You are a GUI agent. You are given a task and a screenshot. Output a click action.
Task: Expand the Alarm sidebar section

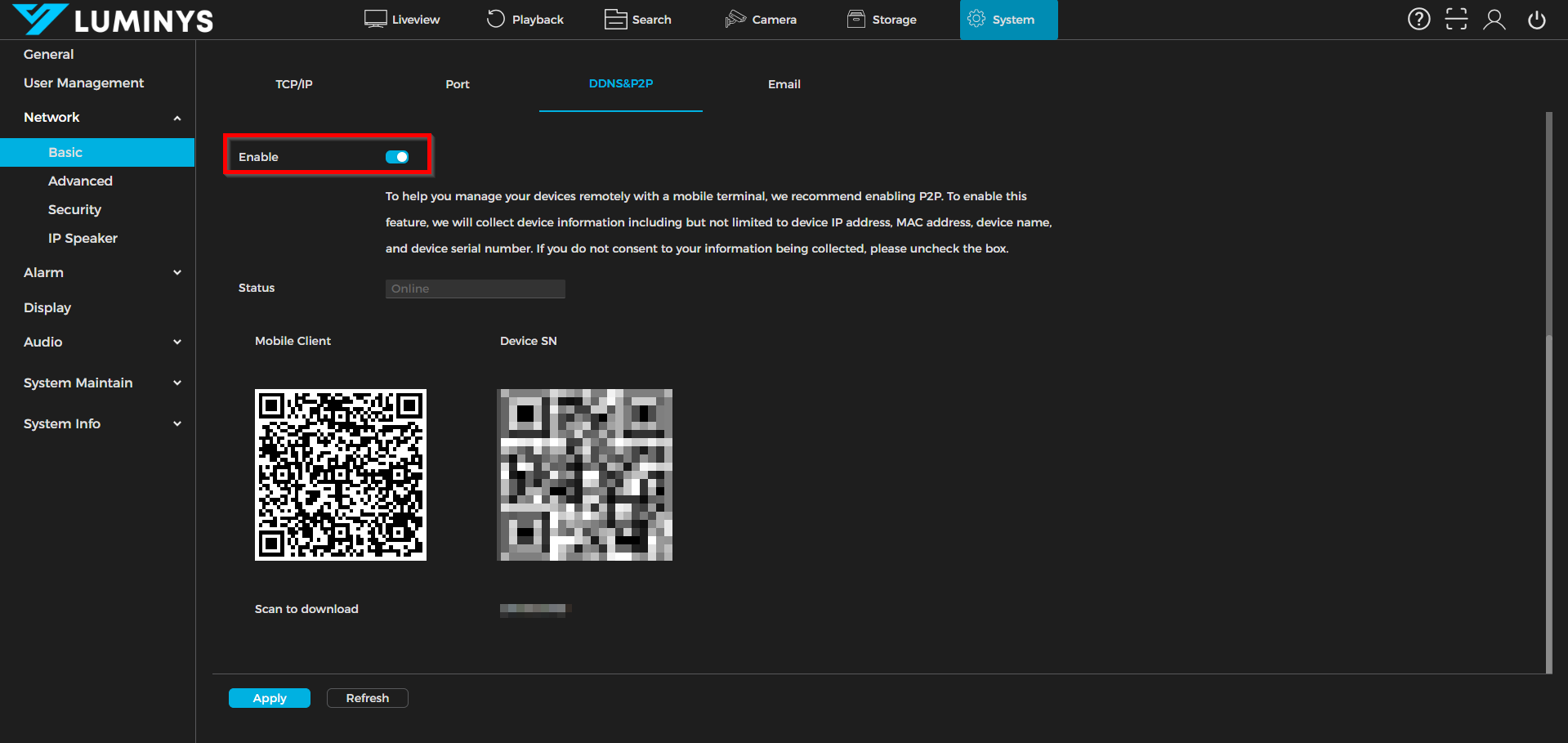click(177, 272)
